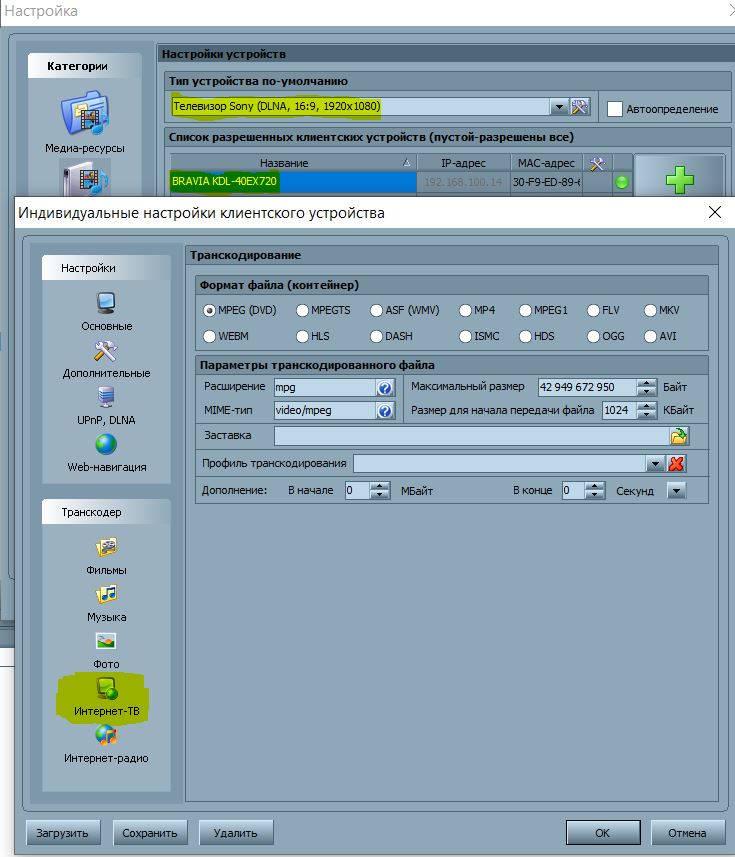Open the Основные settings section
The height and width of the screenshot is (857, 735).
pyautogui.click(x=106, y=310)
